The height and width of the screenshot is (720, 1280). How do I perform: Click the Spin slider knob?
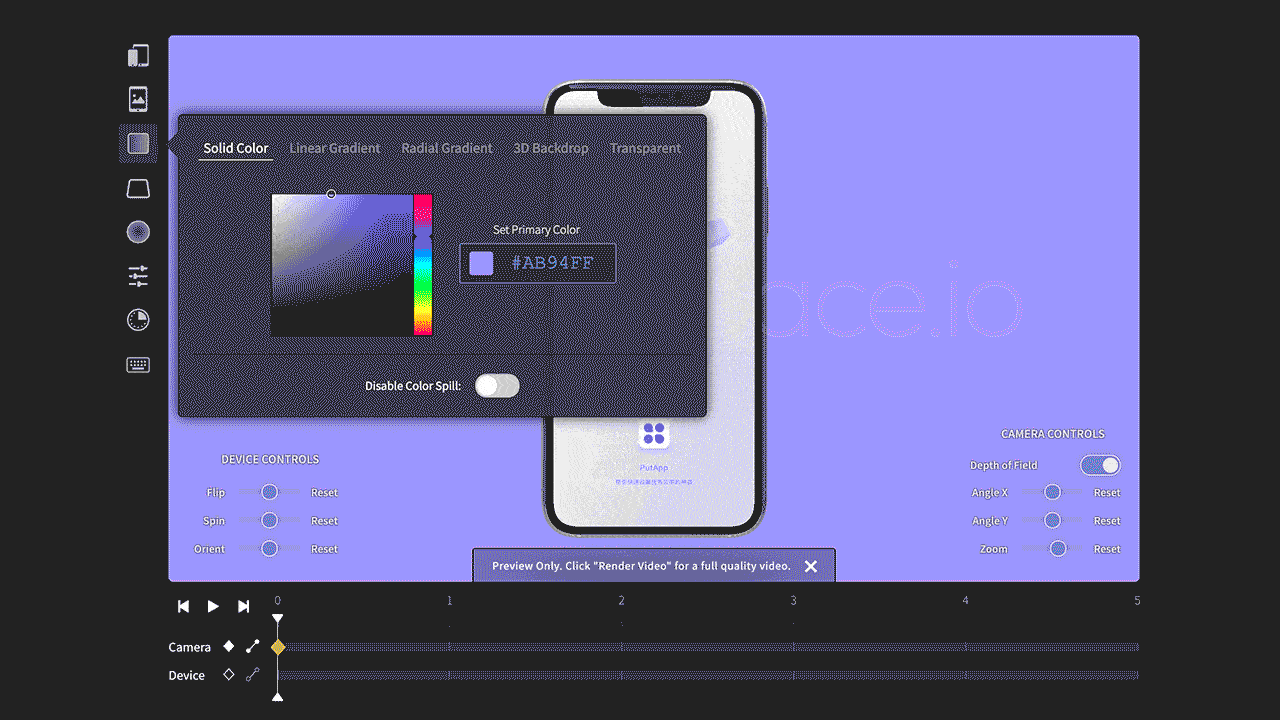click(x=269, y=521)
